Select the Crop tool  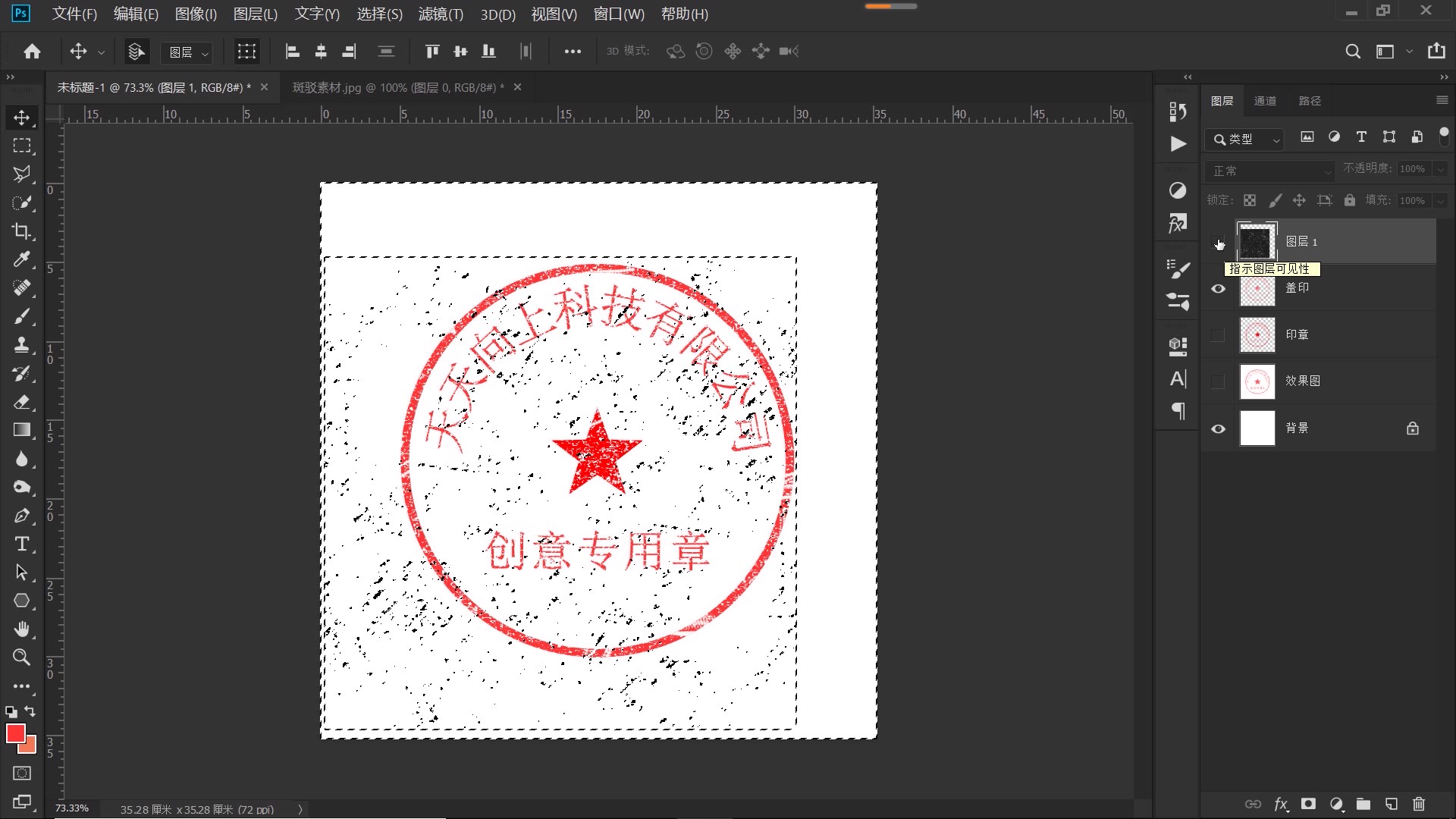(x=22, y=231)
